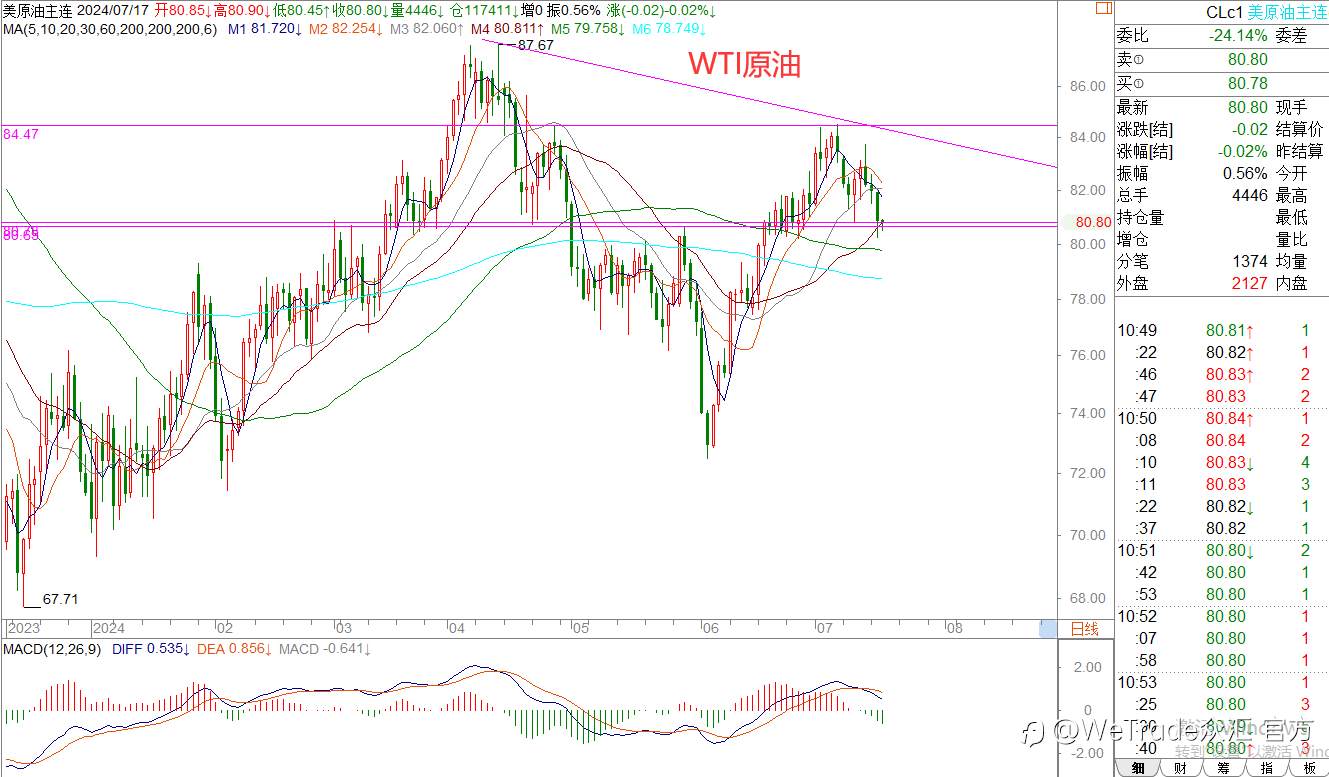This screenshot has width=1329, height=777.
Task: Click the 67.71 low price marker
Action: 60,599
